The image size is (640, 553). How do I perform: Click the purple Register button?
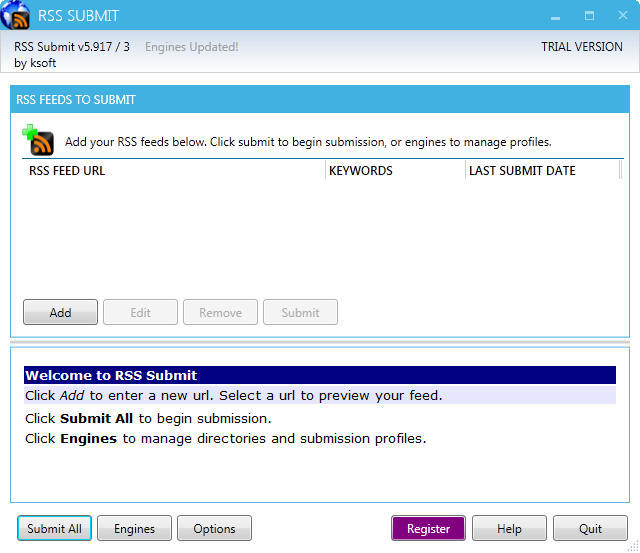coord(428,528)
